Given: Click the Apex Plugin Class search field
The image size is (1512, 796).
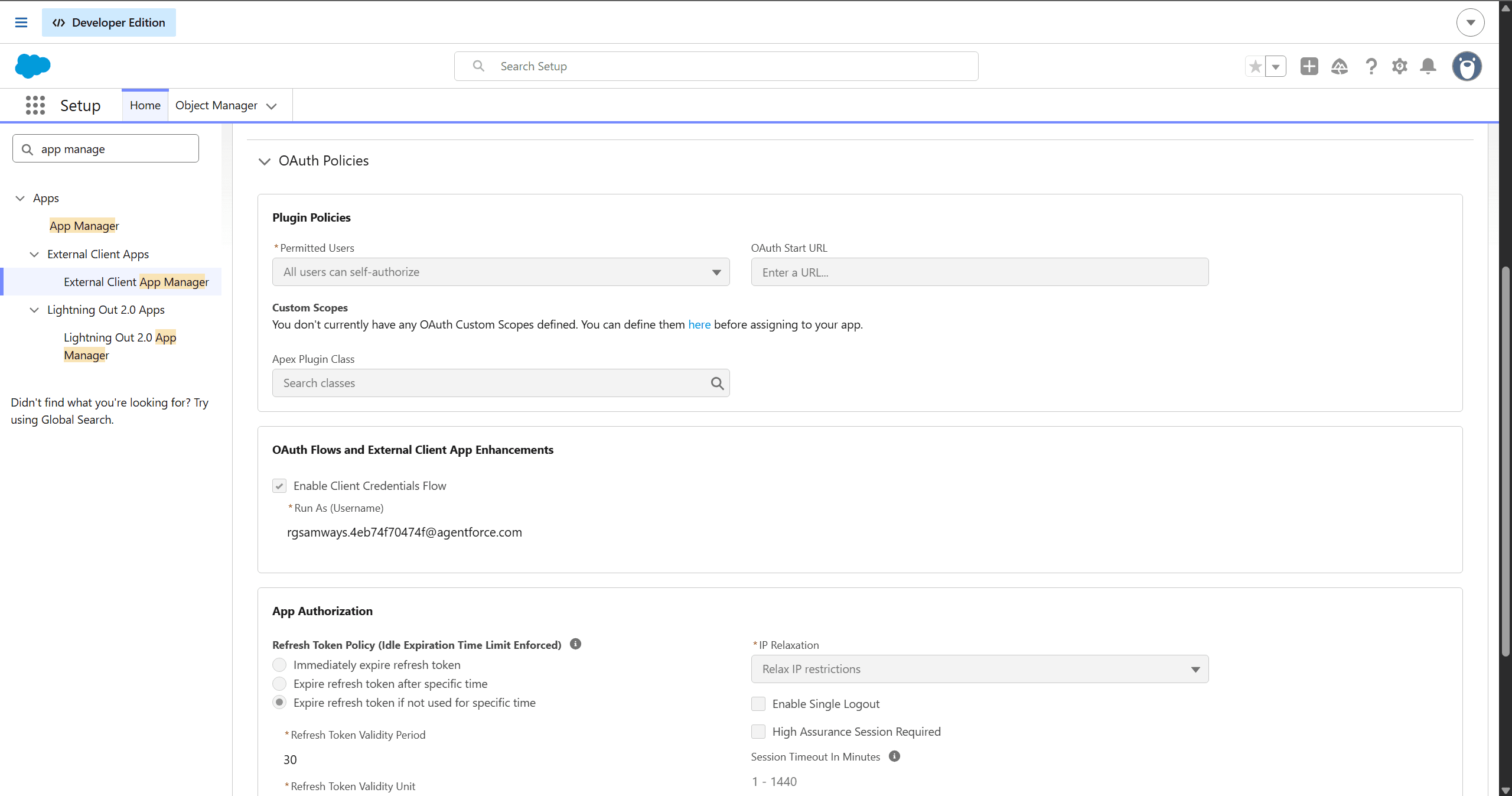Looking at the screenshot, I should coord(501,383).
